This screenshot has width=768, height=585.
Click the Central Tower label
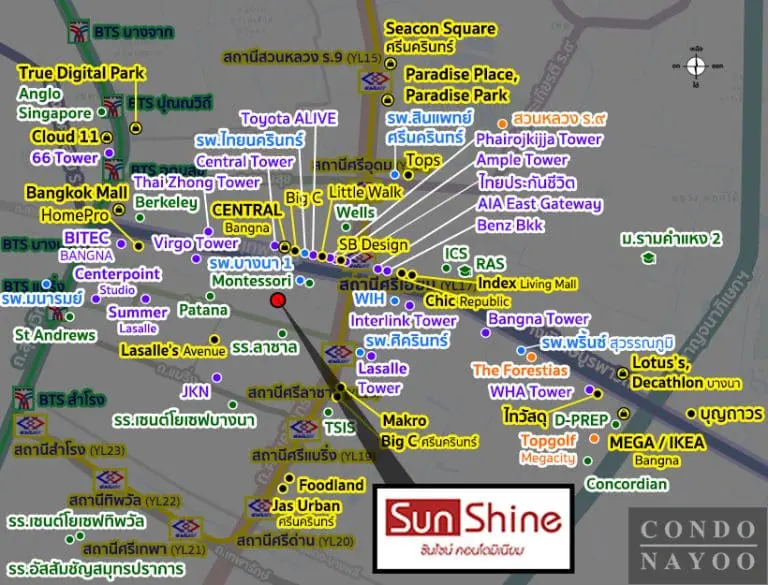coord(244,162)
